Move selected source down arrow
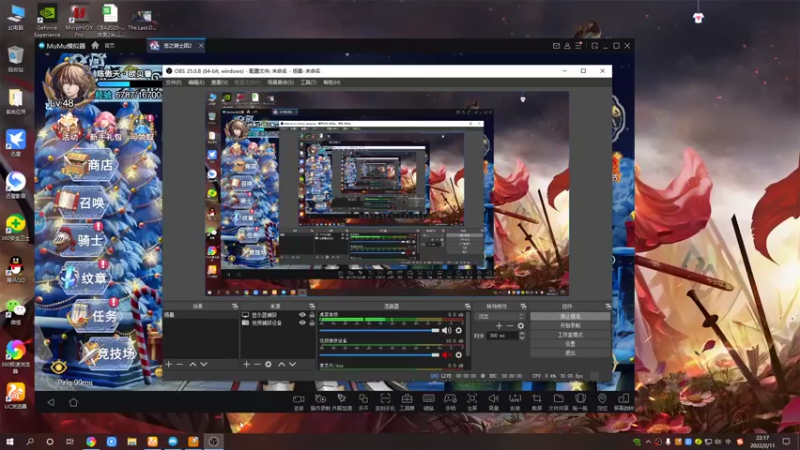 coord(293,364)
